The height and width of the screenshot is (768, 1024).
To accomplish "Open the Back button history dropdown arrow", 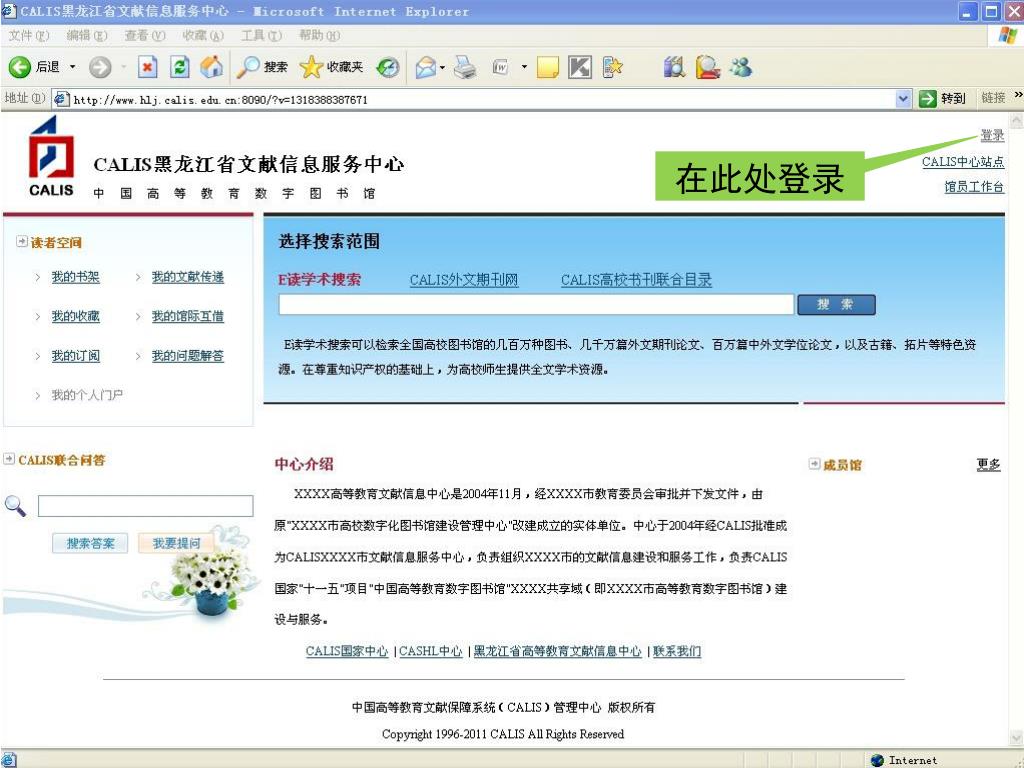I will pos(72,67).
